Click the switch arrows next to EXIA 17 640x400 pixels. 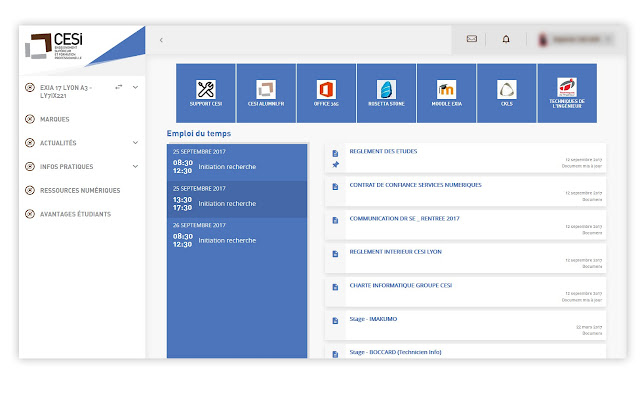coord(119,87)
